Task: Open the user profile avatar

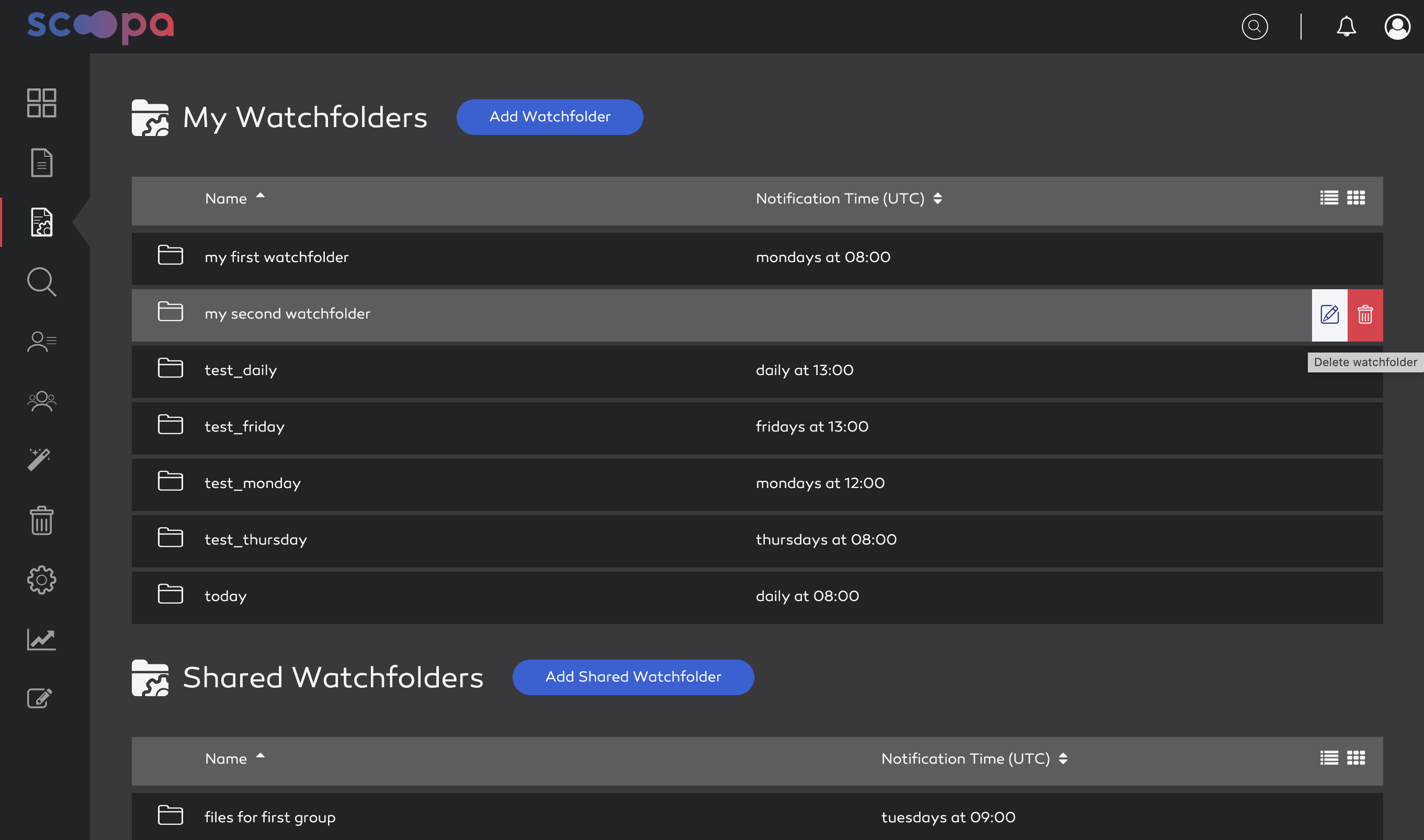Action: click(1397, 27)
